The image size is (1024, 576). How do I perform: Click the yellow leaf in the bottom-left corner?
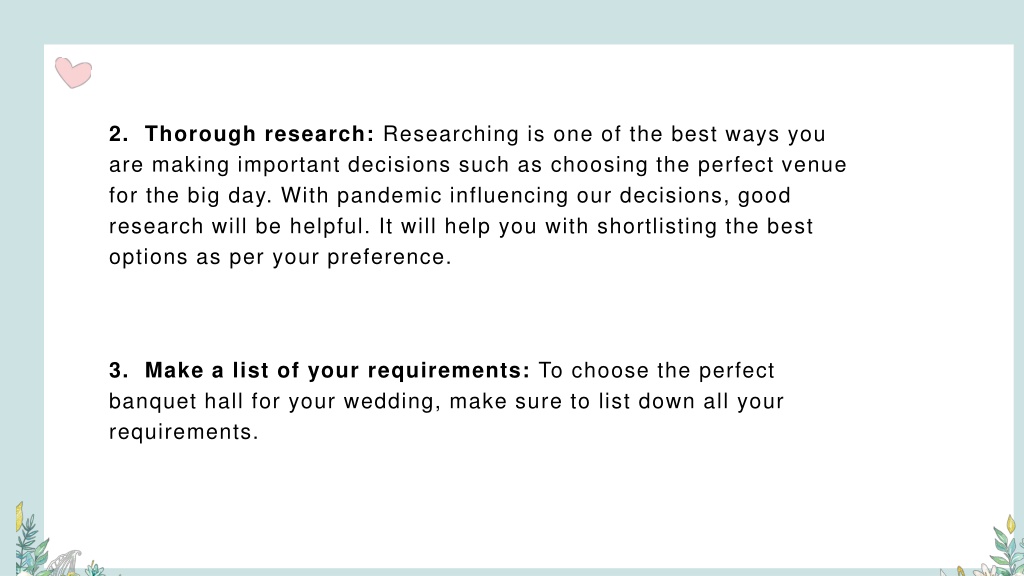[x=19, y=516]
